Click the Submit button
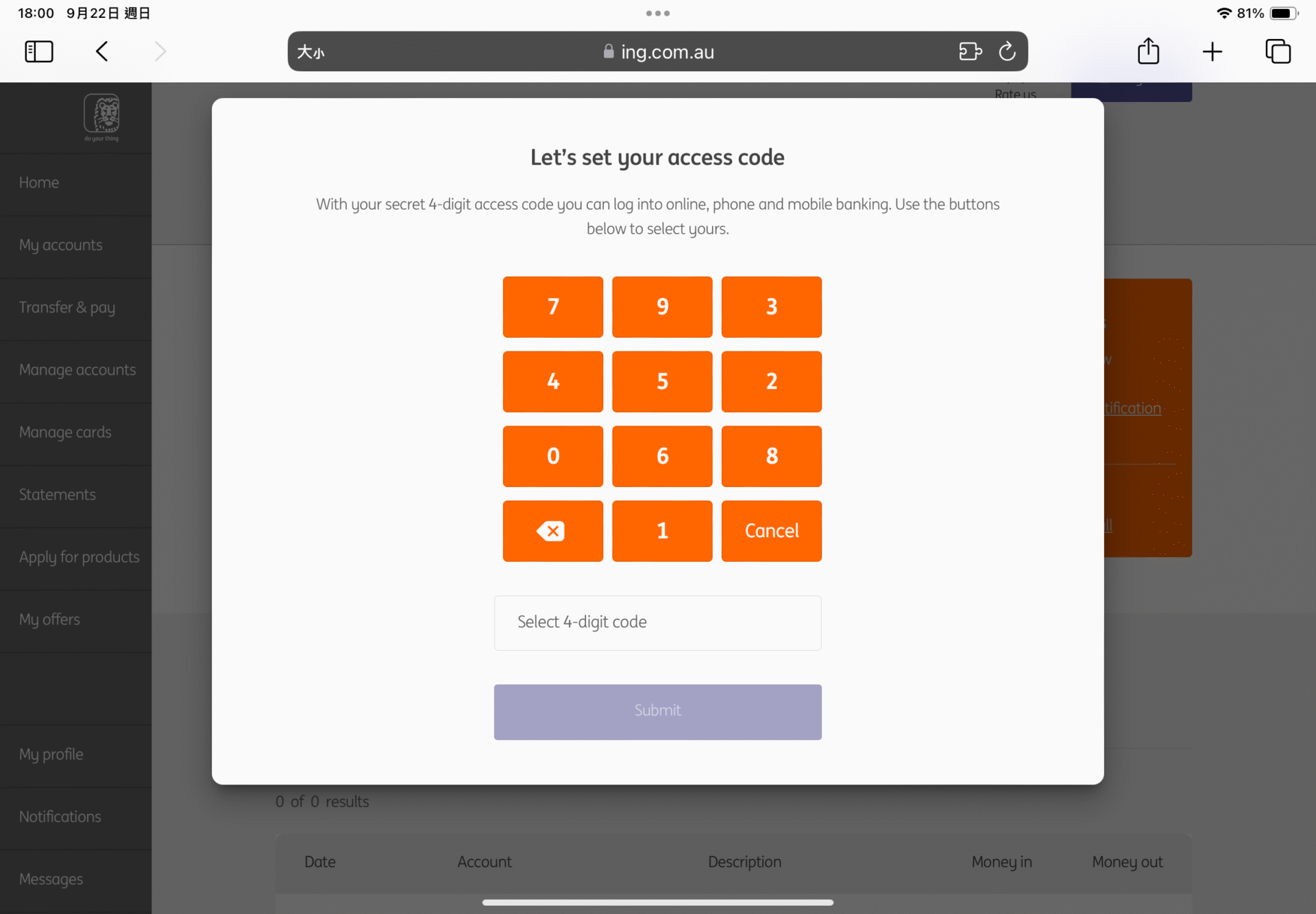Image resolution: width=1316 pixels, height=914 pixels. 657,711
